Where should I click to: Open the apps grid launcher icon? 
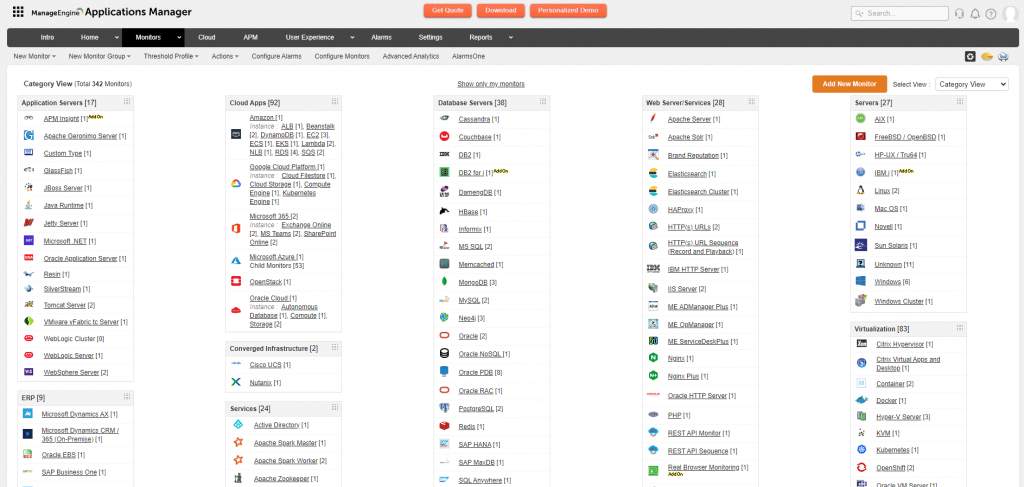tap(18, 11)
